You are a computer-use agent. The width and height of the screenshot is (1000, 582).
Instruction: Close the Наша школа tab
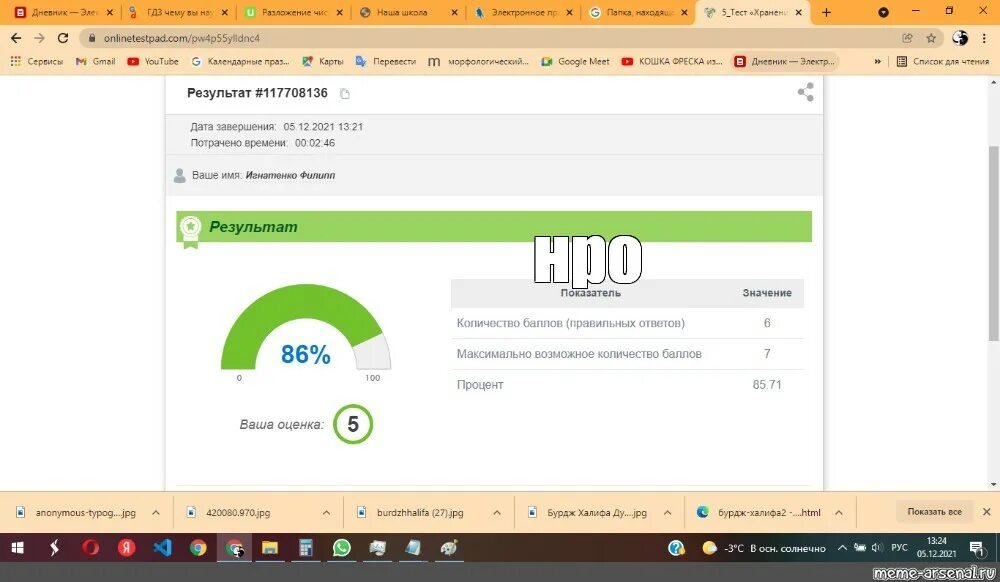tap(455, 12)
